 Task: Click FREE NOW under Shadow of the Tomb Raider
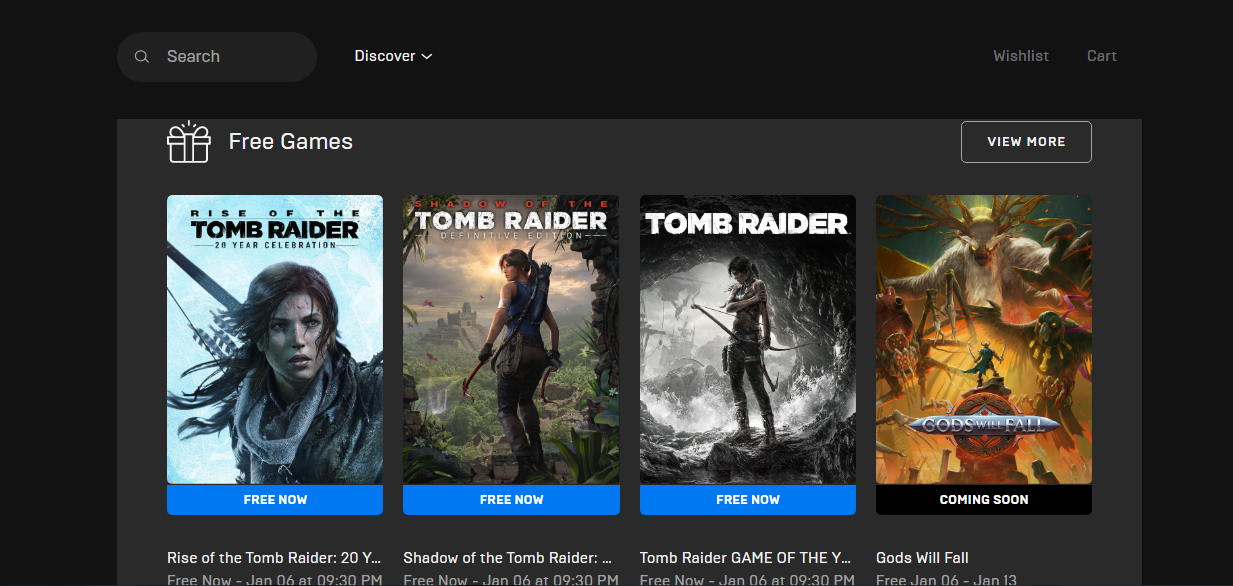point(511,500)
